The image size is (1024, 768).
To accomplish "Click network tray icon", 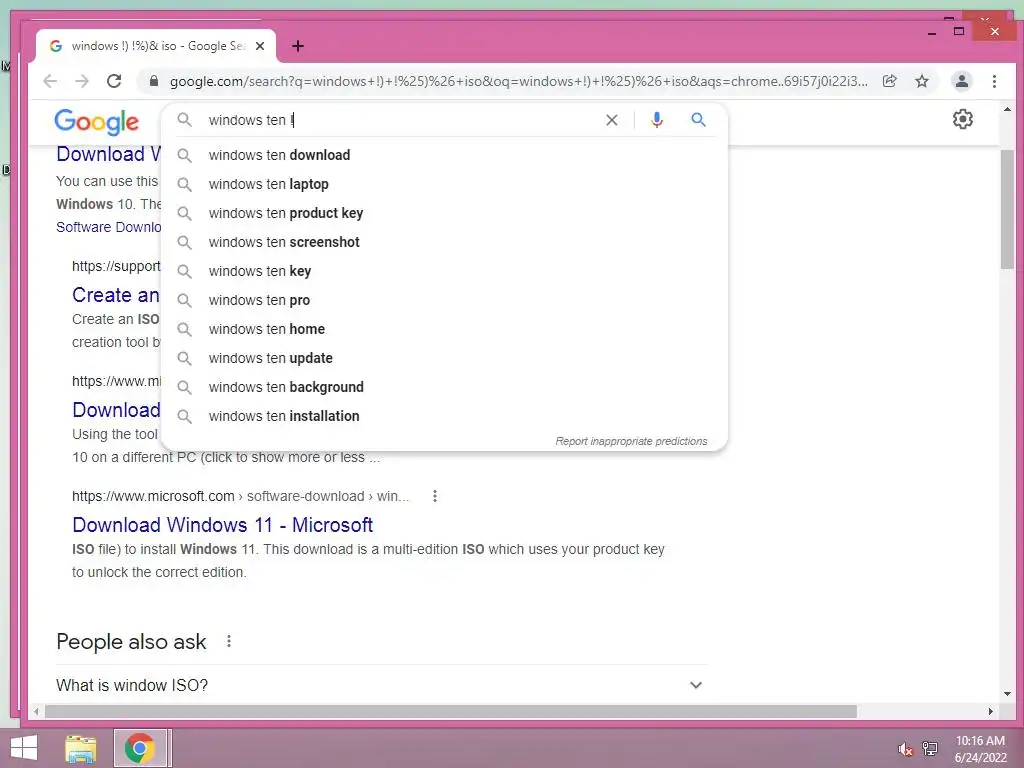I will pos(930,749).
